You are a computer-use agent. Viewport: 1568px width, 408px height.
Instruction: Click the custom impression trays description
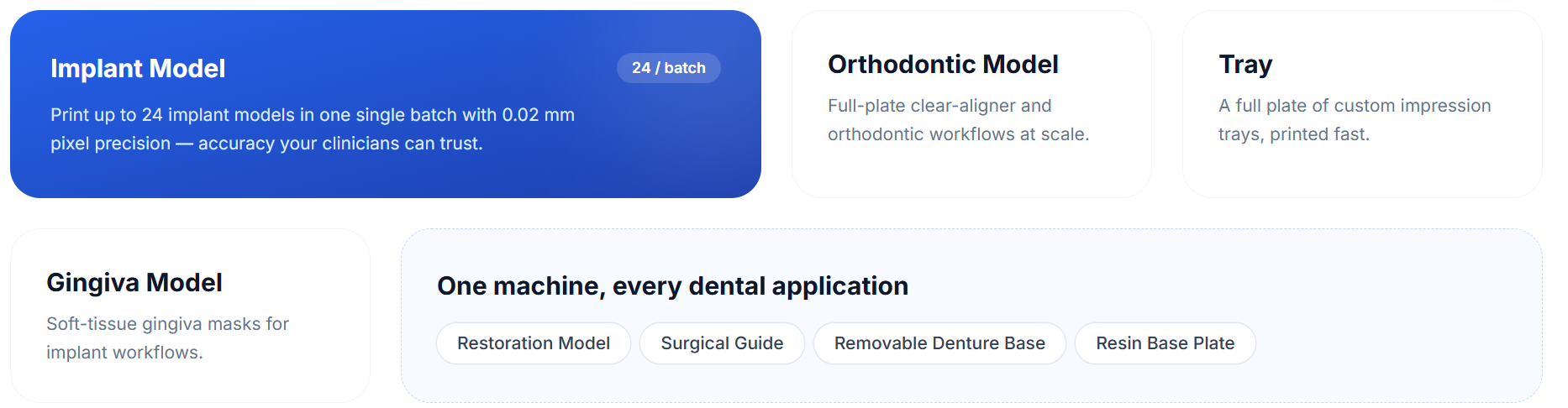pyautogui.click(x=1355, y=120)
